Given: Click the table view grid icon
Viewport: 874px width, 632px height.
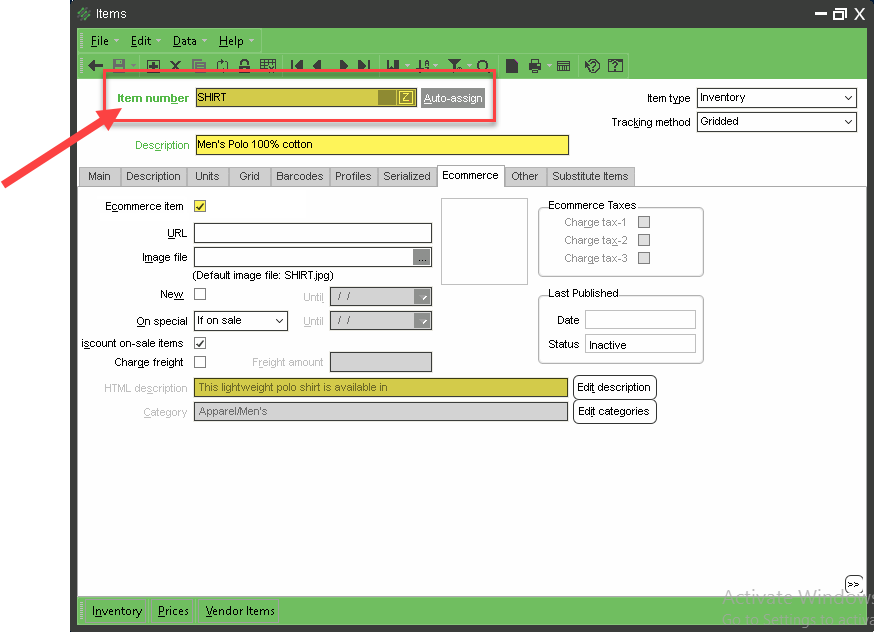Looking at the screenshot, I should click(x=268, y=66).
